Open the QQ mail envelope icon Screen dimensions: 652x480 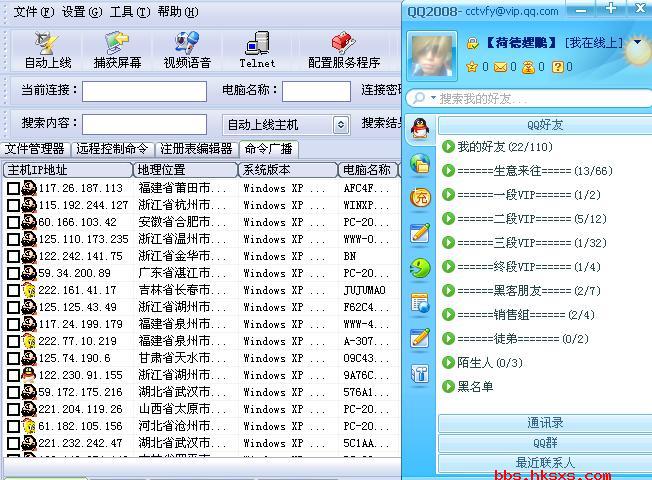[500, 67]
